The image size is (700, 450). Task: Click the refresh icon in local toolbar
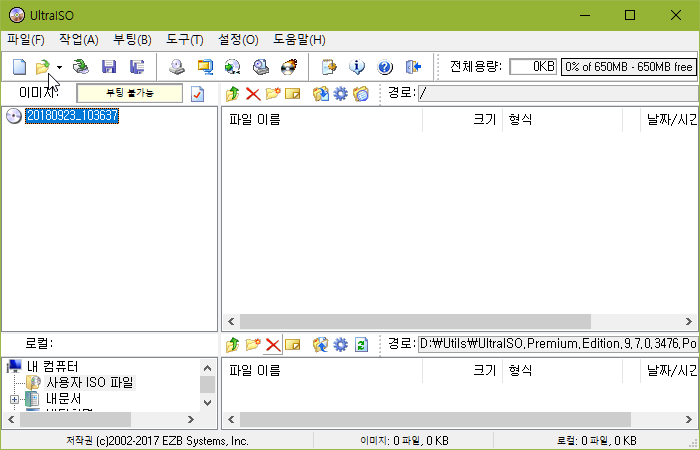pyautogui.click(x=361, y=345)
